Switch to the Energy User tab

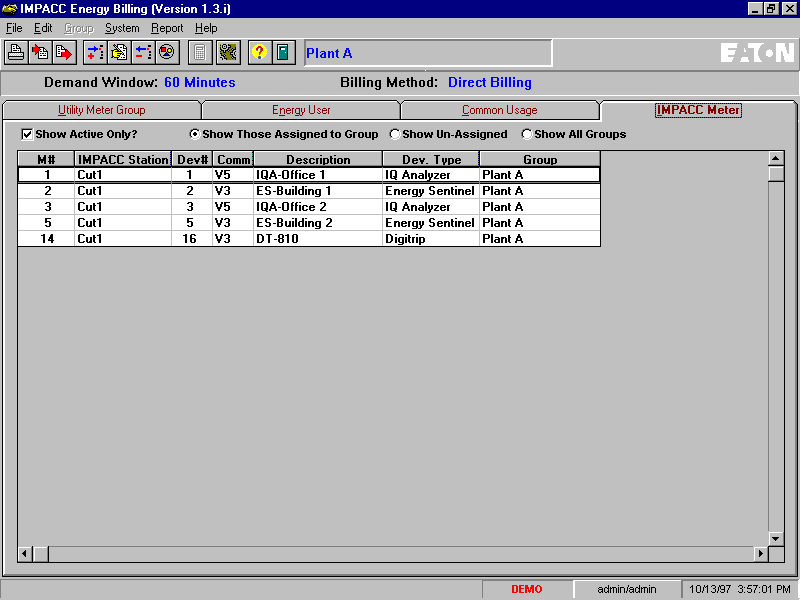point(301,110)
